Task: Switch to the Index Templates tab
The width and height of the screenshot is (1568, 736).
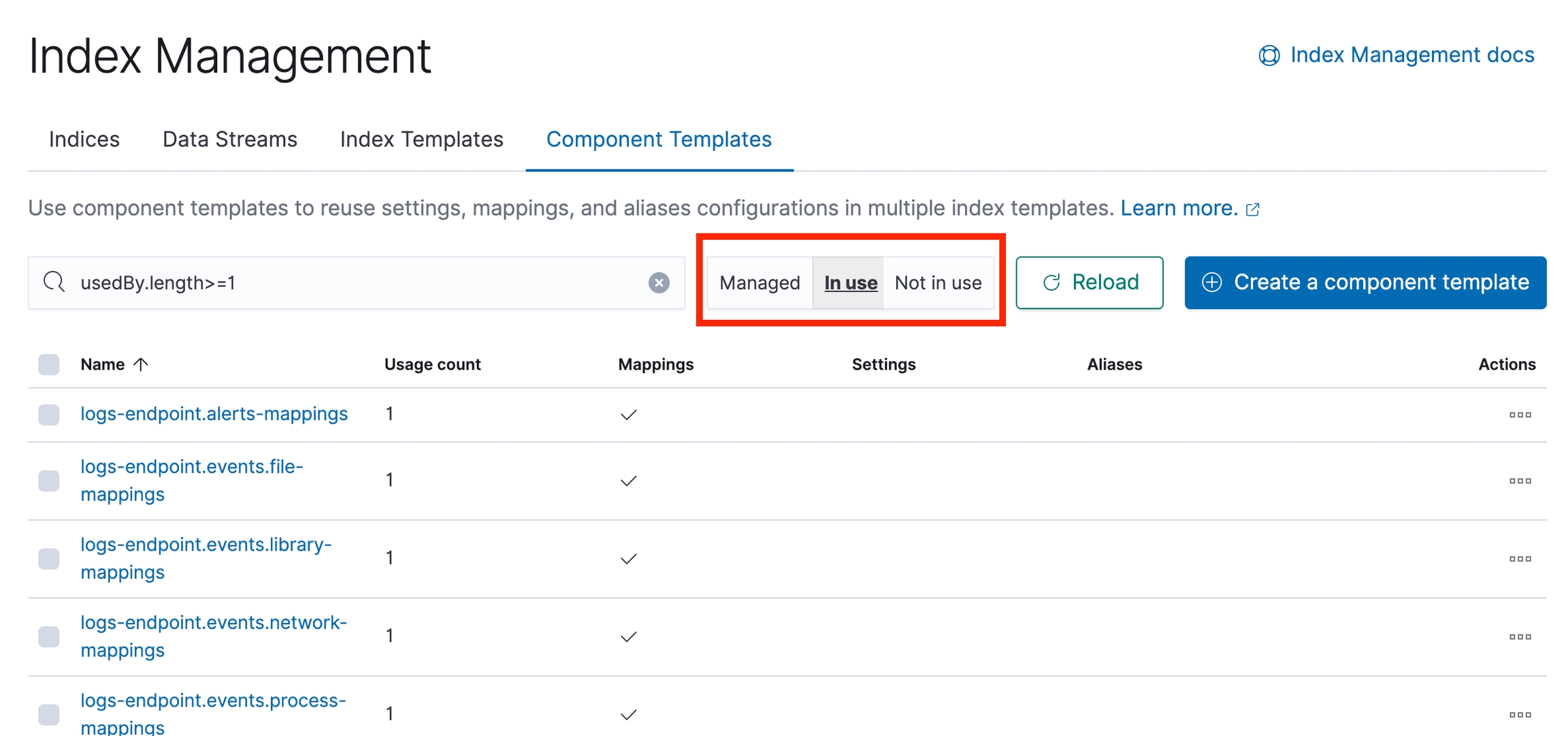Action: [421, 140]
